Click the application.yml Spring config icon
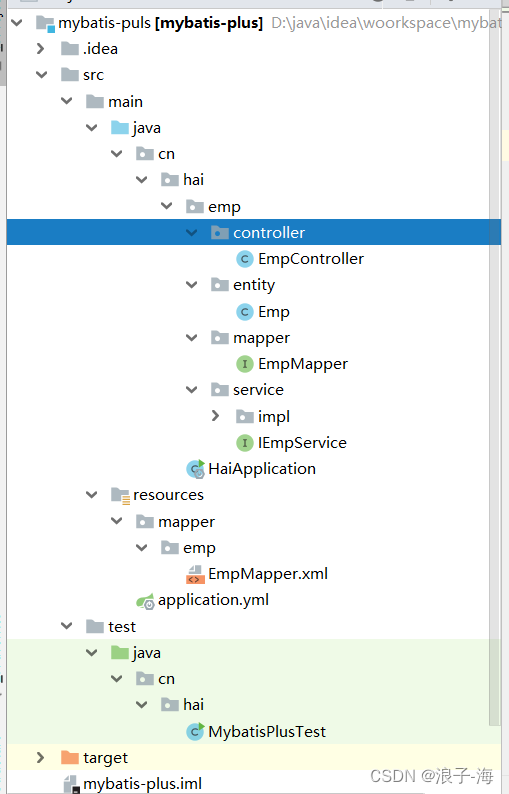 [x=145, y=601]
